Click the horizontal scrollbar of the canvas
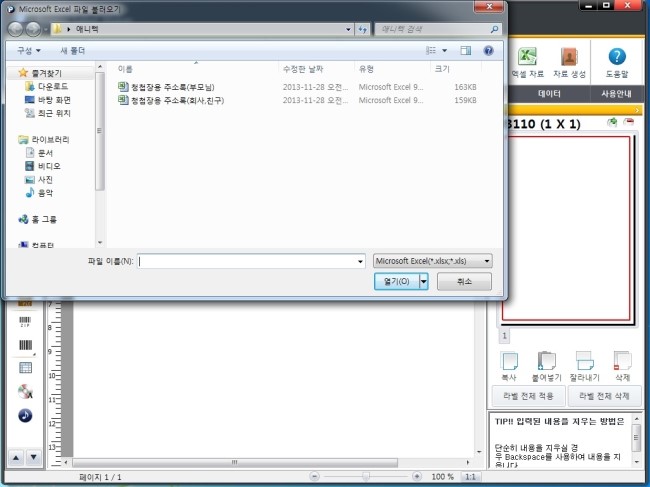Viewport: 650px width, 487px height. [x=235, y=462]
